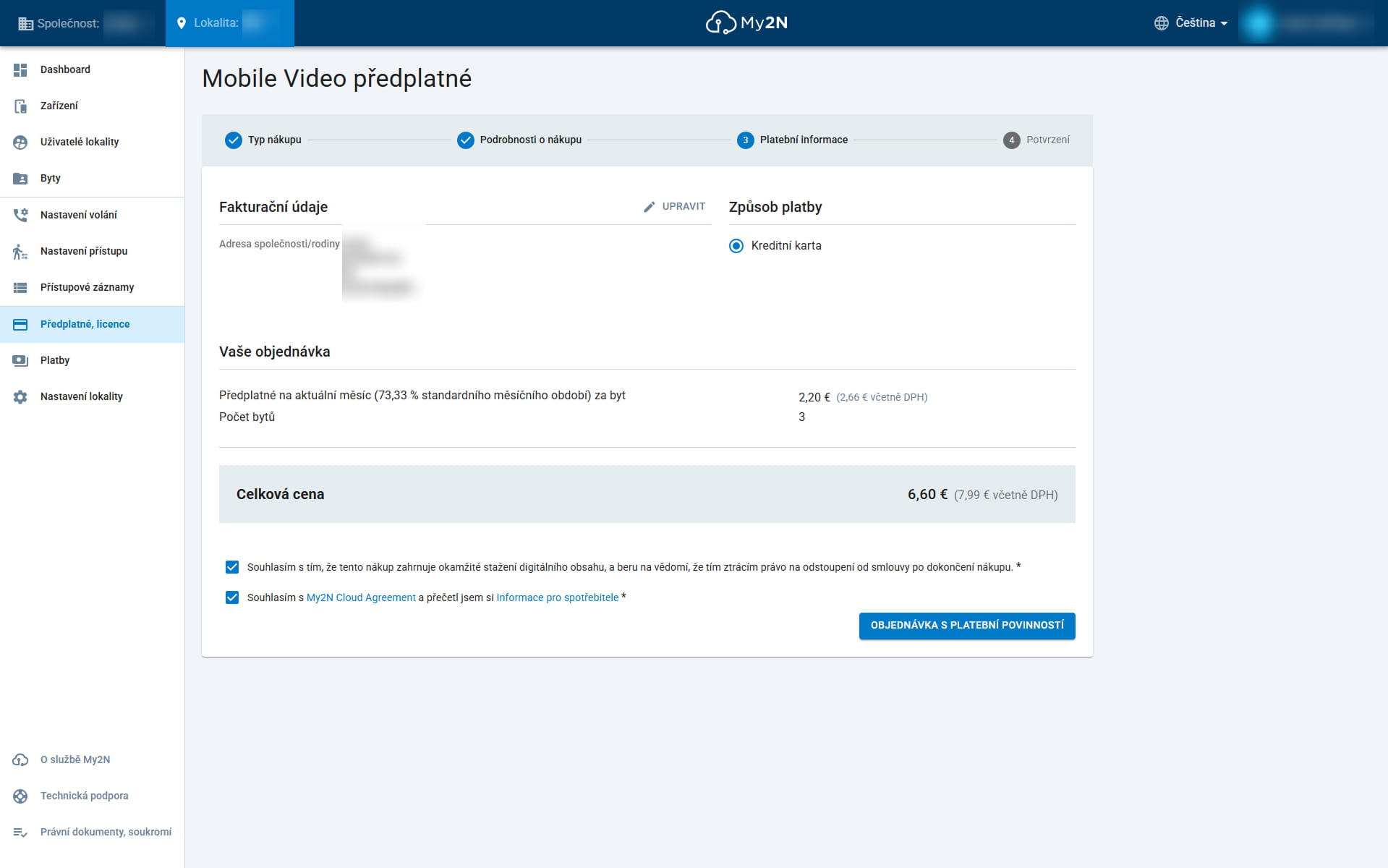This screenshot has height=868, width=1388.
Task: Click Objednávka s platební povinností button
Action: coord(967,626)
